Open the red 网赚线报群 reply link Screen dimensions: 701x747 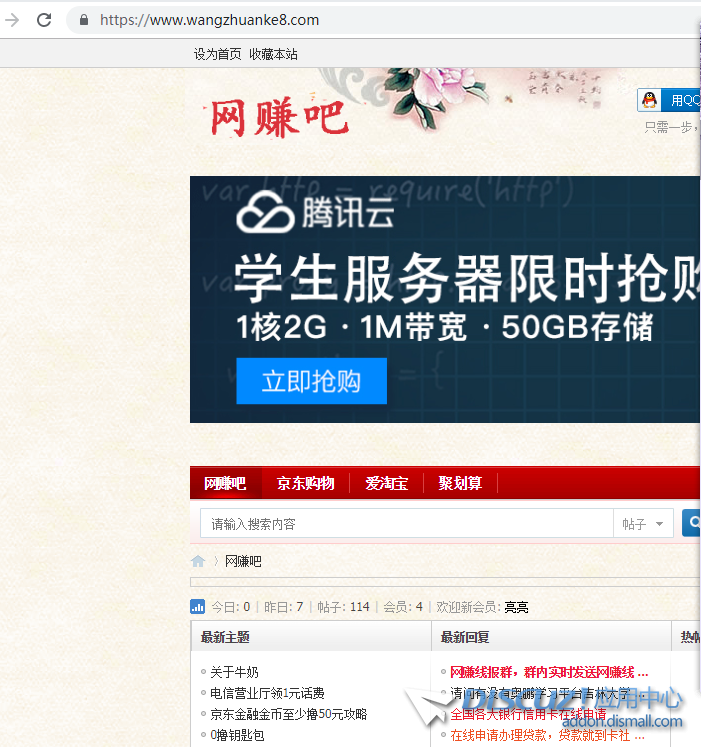(549, 672)
